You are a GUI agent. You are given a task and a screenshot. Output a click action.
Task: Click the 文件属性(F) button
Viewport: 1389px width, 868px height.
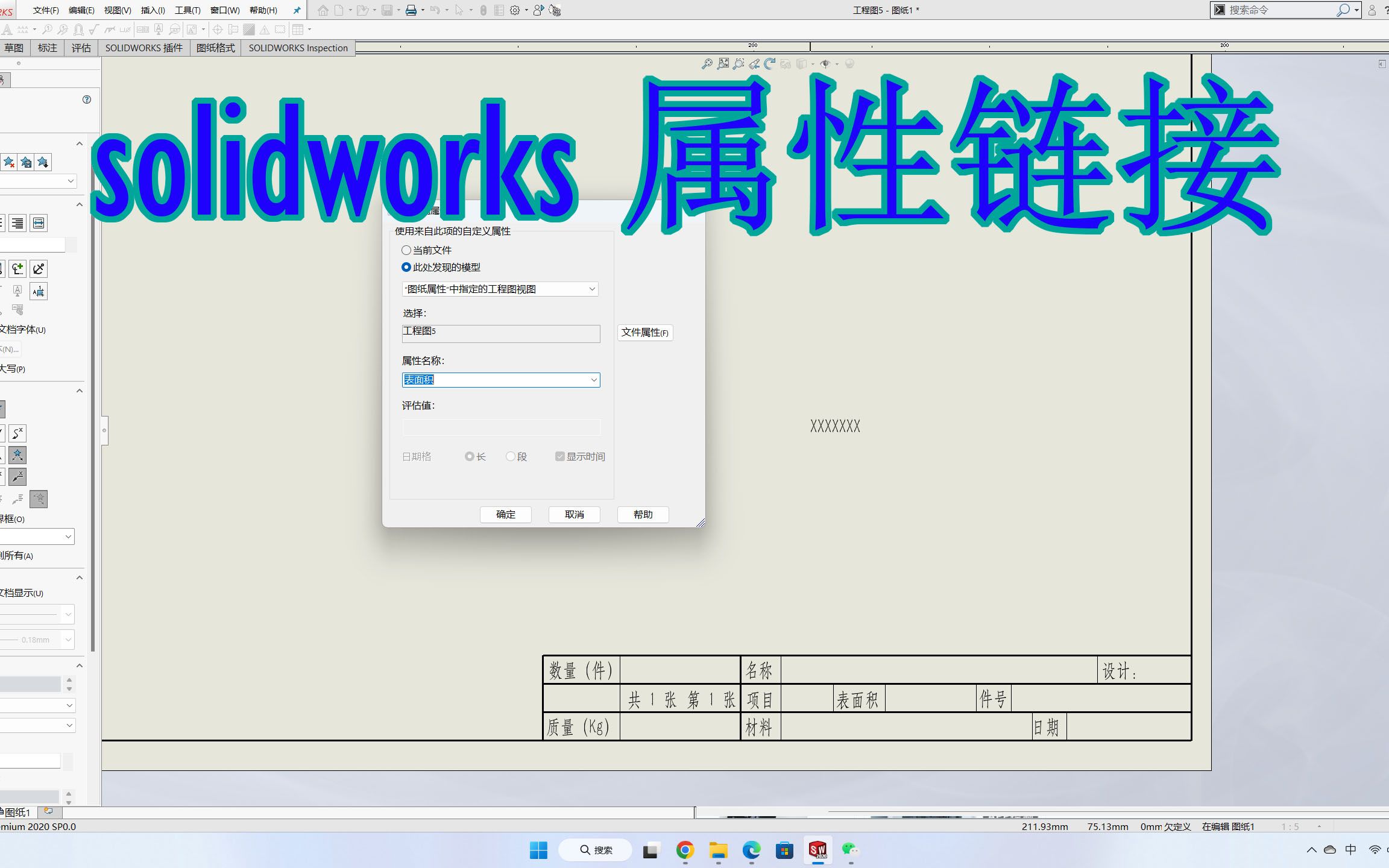[x=645, y=333]
